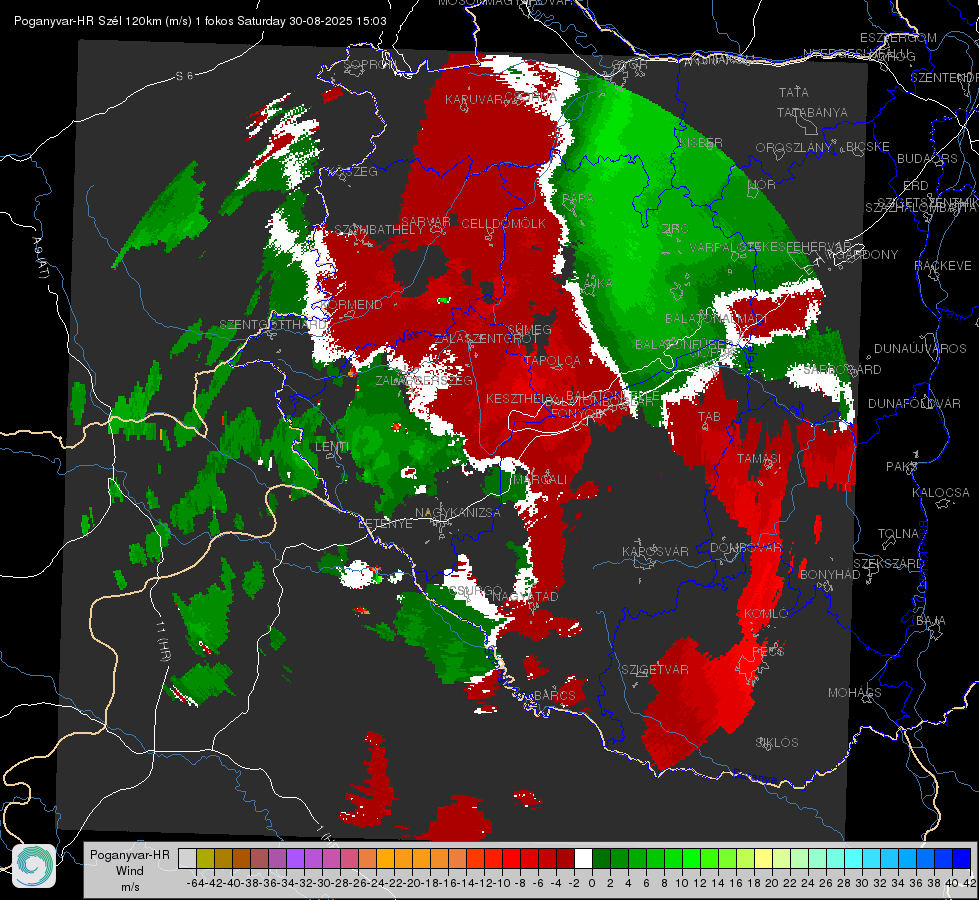
Task: Click the SZOMBATHELY city label
Action: tap(379, 229)
